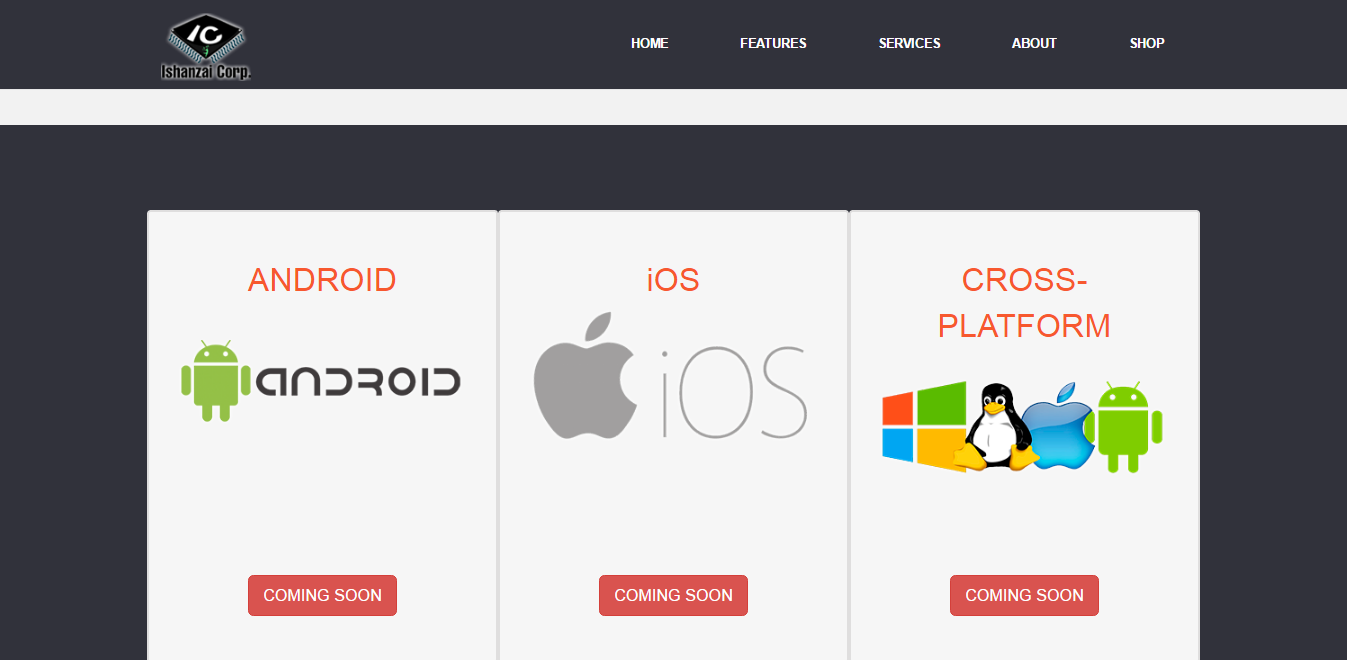This screenshot has height=660, width=1347.
Task: Click the ANDROID card heading
Action: (322, 280)
